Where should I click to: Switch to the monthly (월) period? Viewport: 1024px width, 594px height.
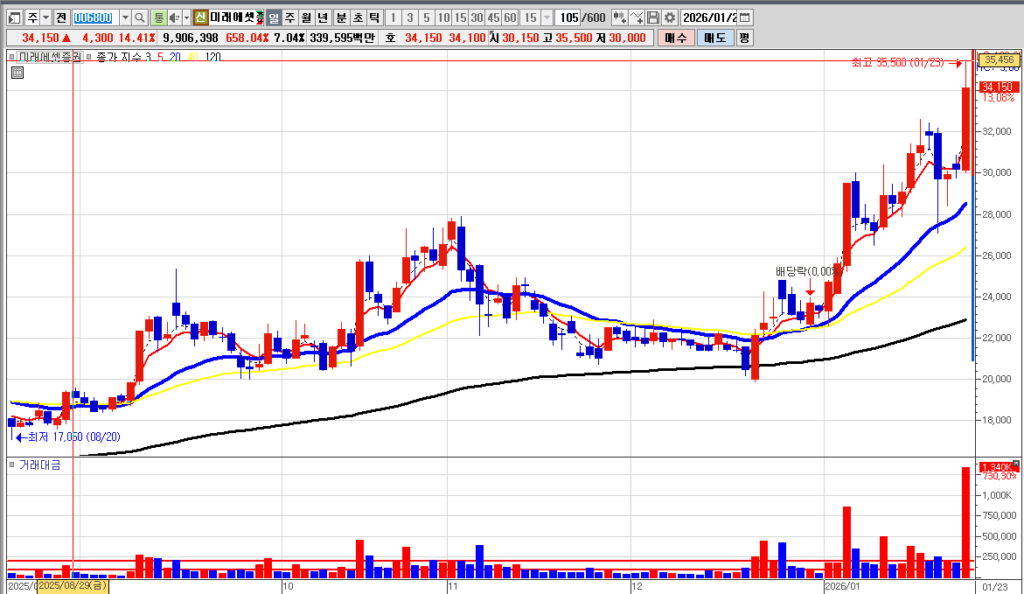pyautogui.click(x=306, y=18)
